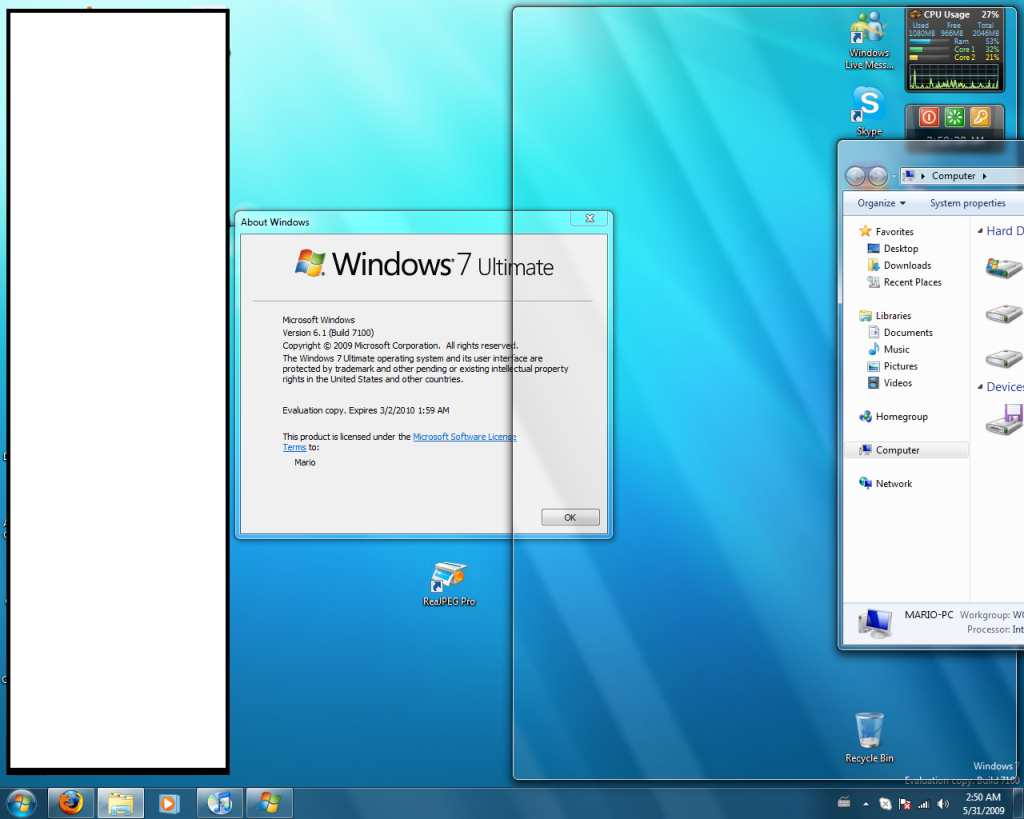Click the Core 2 usage bar in gadget

pyautogui.click(x=929, y=57)
